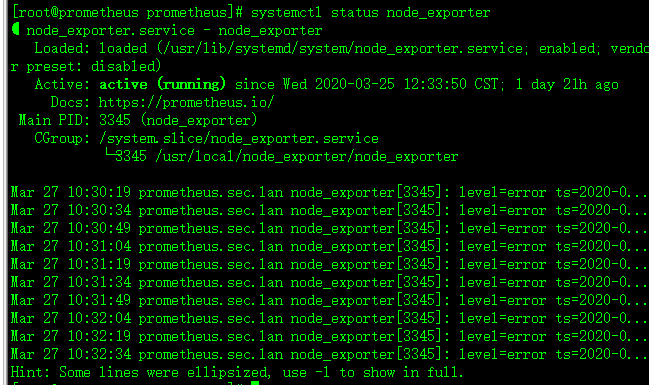
Task: Select the log line at 10:31:04
Action: pos(329,246)
